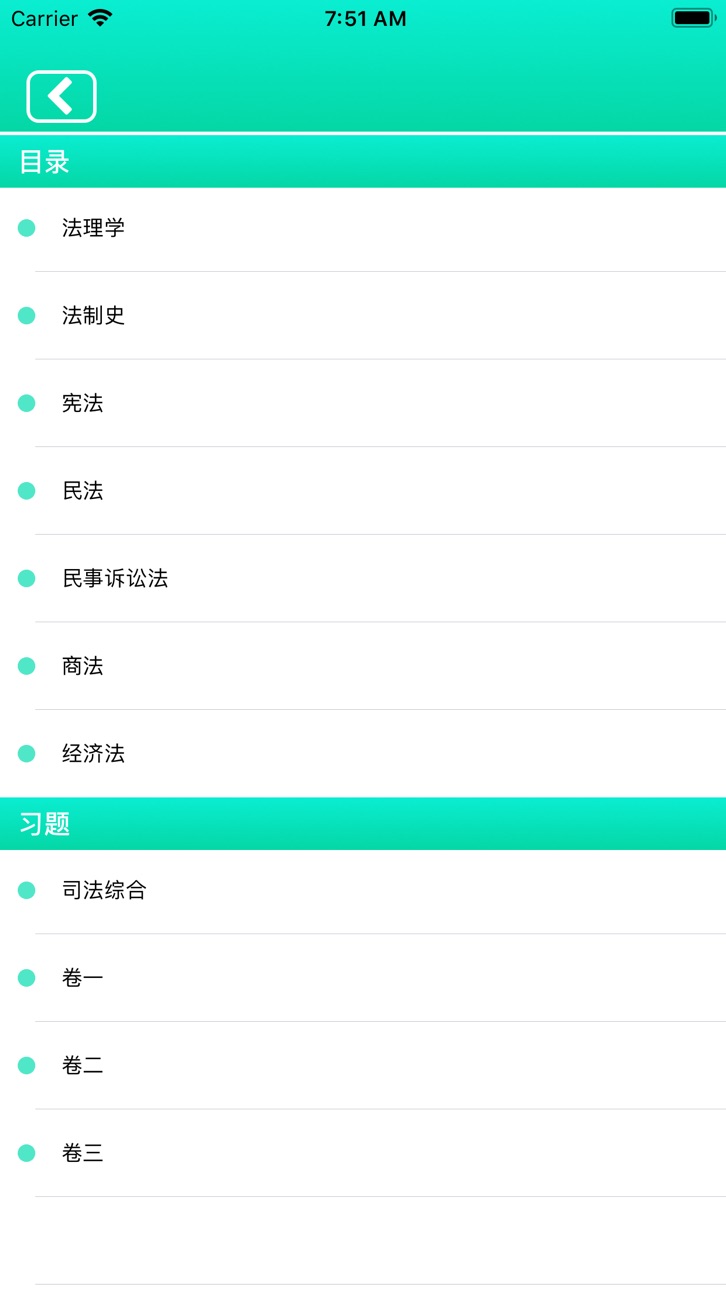Image resolution: width=726 pixels, height=1290 pixels.
Task: Tap the Wi-Fi icon in status bar
Action: [100, 18]
